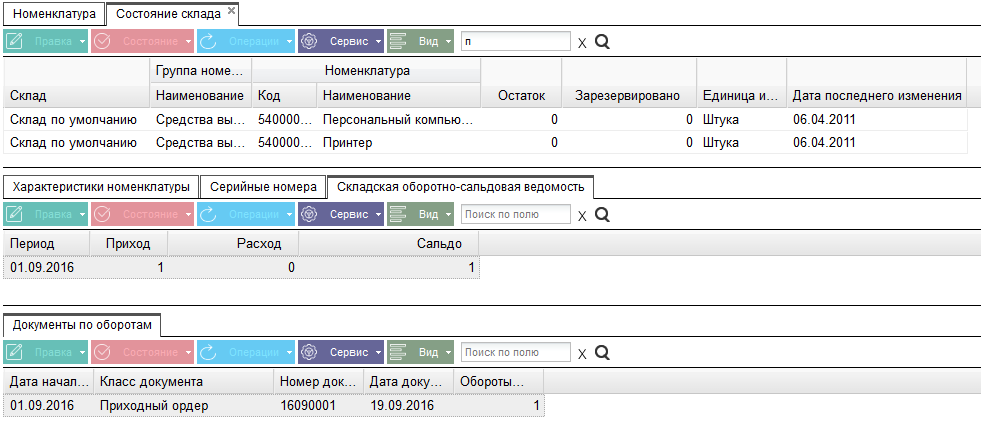
Task: Close the Состояние склада tab
Action: [x=231, y=11]
